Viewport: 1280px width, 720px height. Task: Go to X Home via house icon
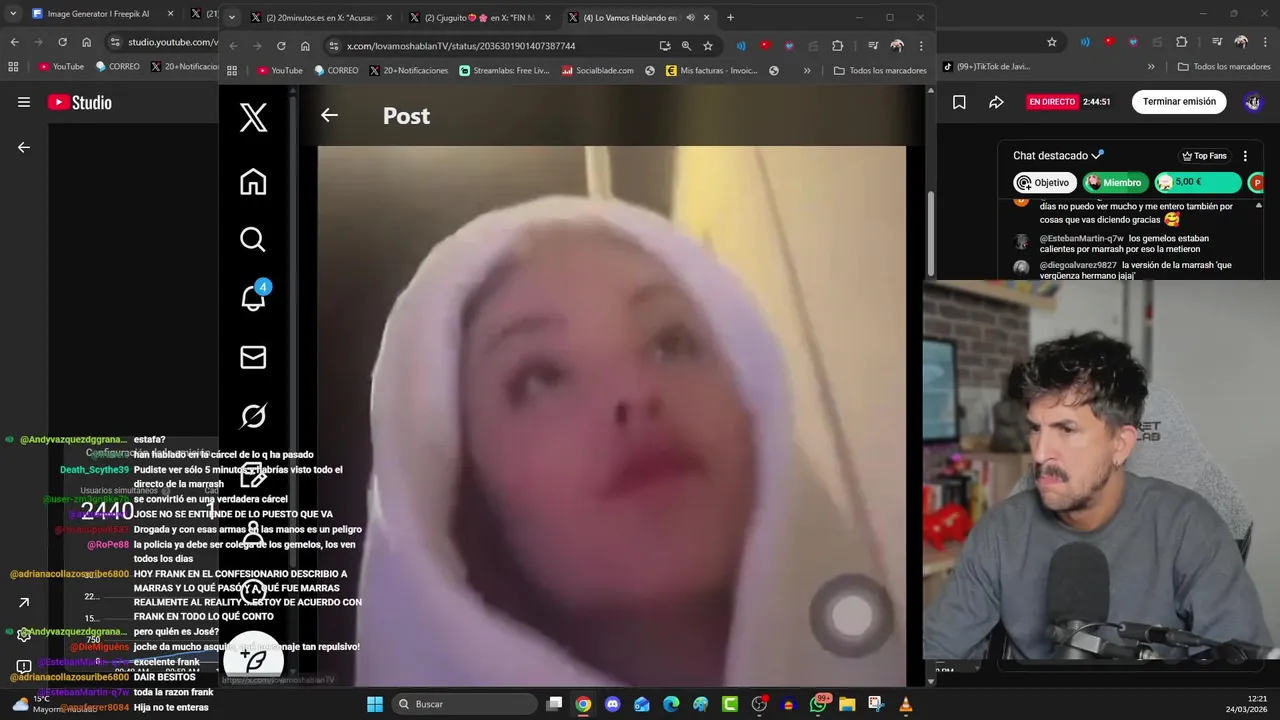[253, 182]
